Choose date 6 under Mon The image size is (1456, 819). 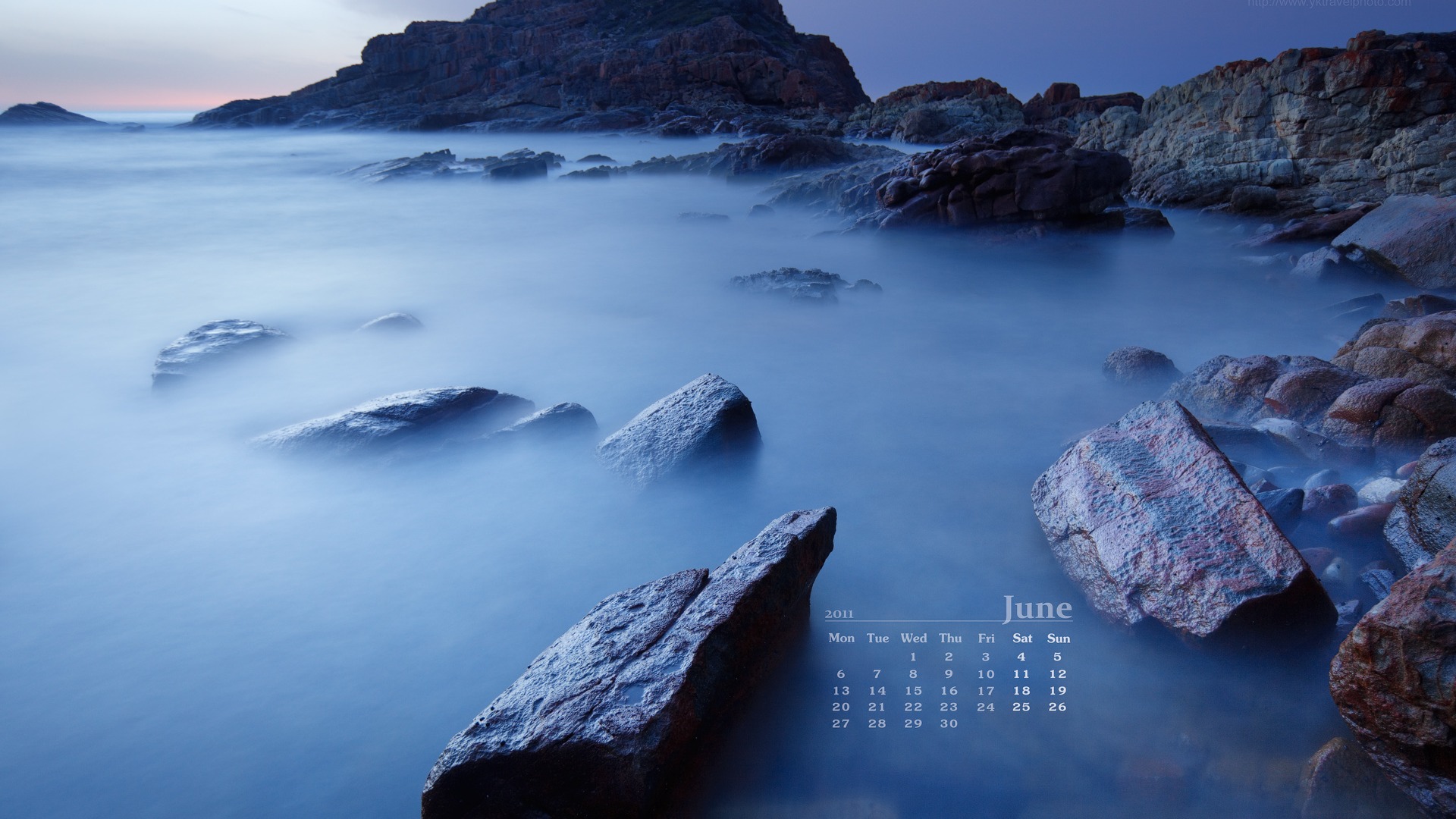click(x=841, y=674)
